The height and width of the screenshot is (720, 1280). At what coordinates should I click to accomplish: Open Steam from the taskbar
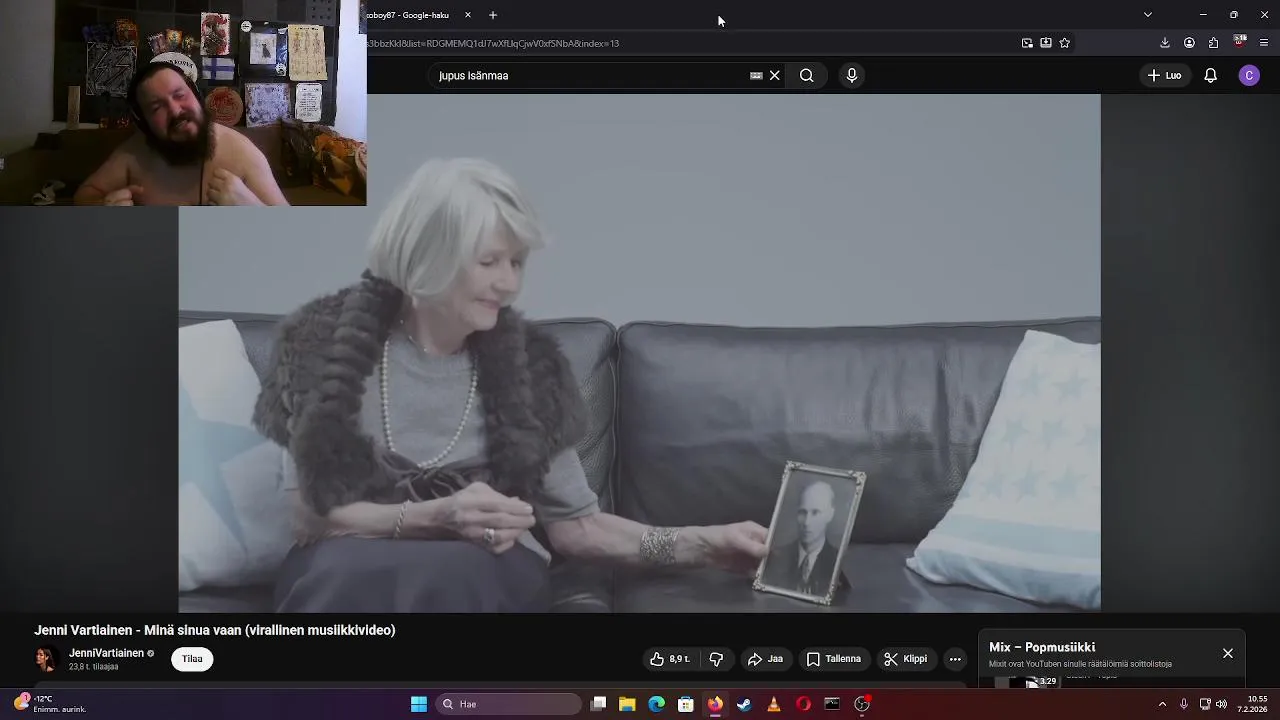pyautogui.click(x=744, y=704)
